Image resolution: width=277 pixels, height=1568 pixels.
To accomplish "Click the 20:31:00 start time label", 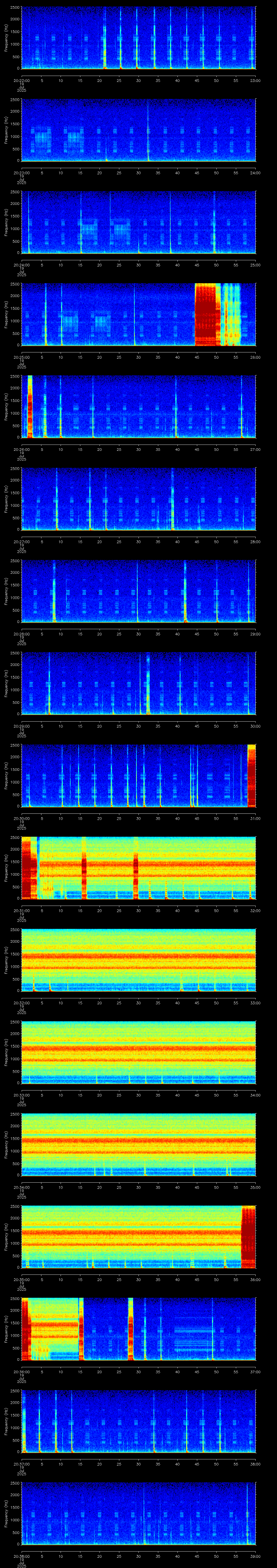I will pos(21,910).
